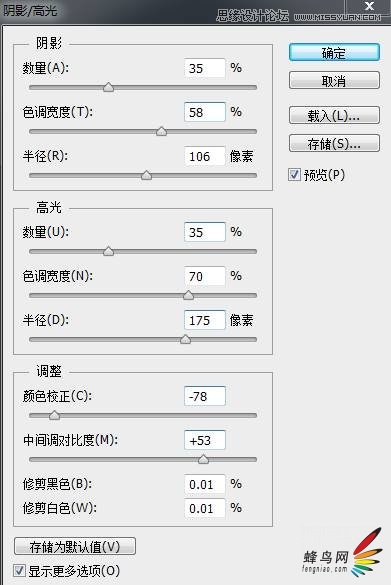Click the highlights 数量(U) slider handle

coord(109,251)
